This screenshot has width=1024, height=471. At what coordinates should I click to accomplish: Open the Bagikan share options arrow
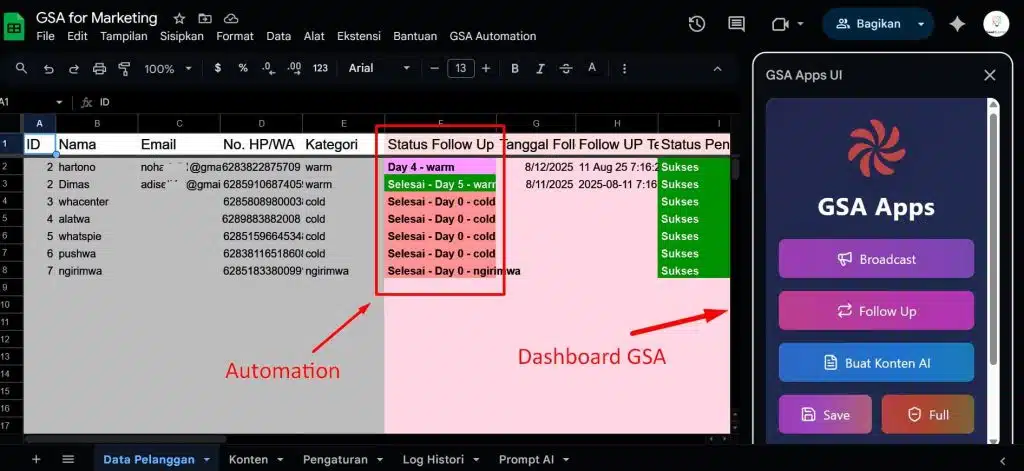click(921, 24)
